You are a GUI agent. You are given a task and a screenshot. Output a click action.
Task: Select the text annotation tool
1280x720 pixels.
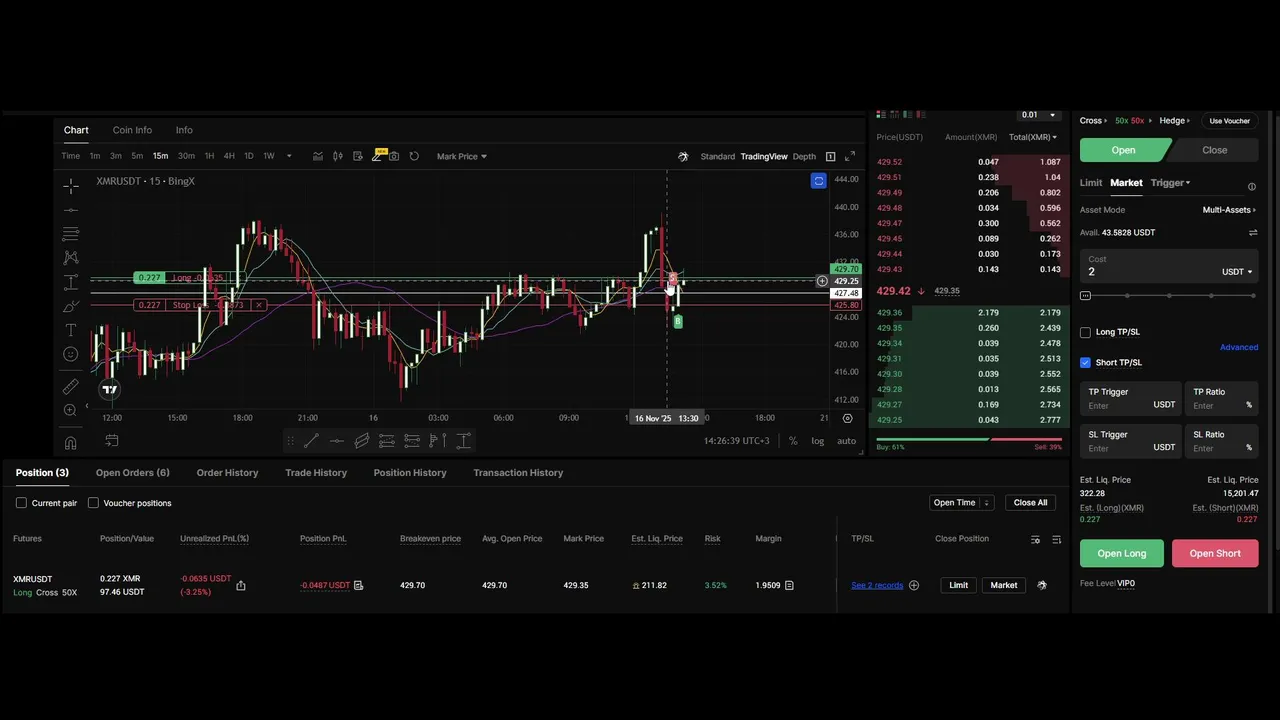pyautogui.click(x=71, y=330)
